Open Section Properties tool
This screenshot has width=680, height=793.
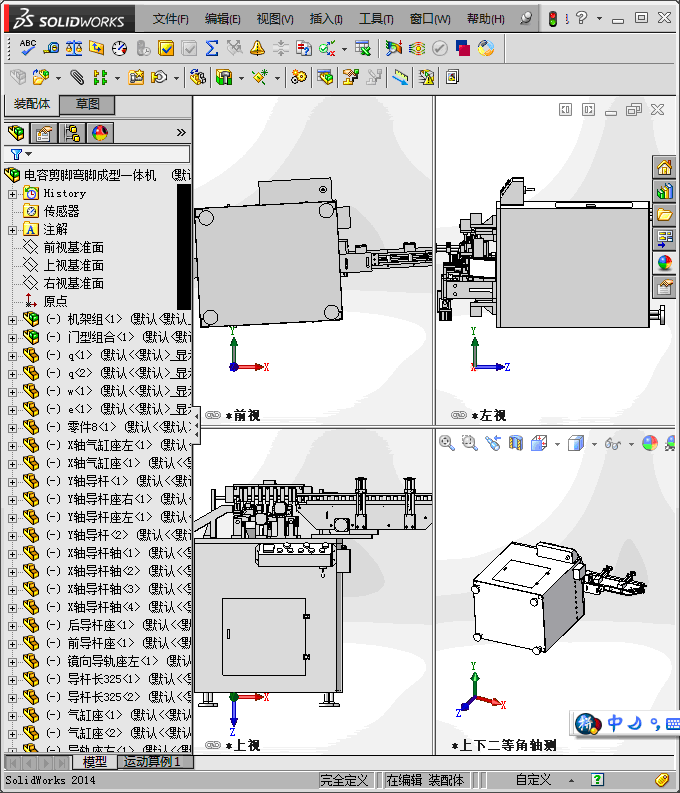click(x=97, y=48)
